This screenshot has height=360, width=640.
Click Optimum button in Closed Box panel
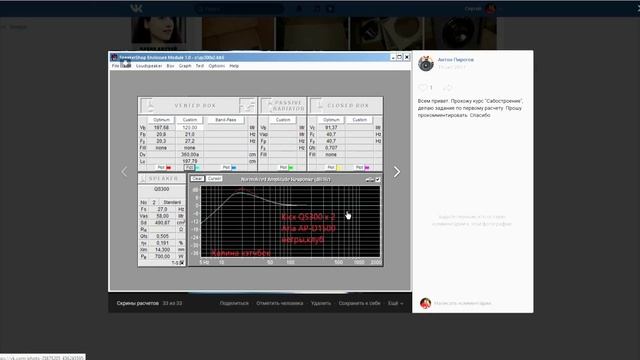tap(331, 120)
